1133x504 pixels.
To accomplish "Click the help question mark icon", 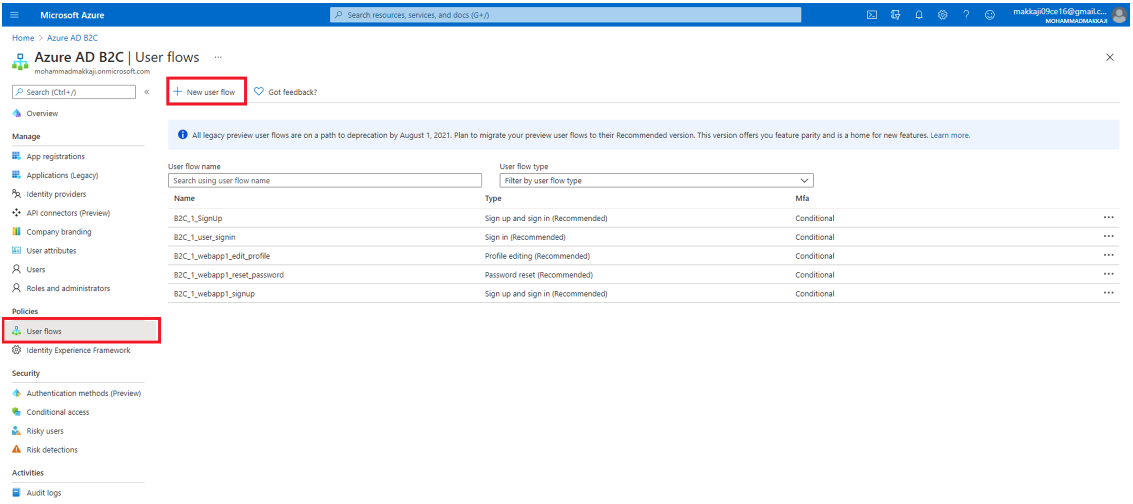I will (x=966, y=14).
